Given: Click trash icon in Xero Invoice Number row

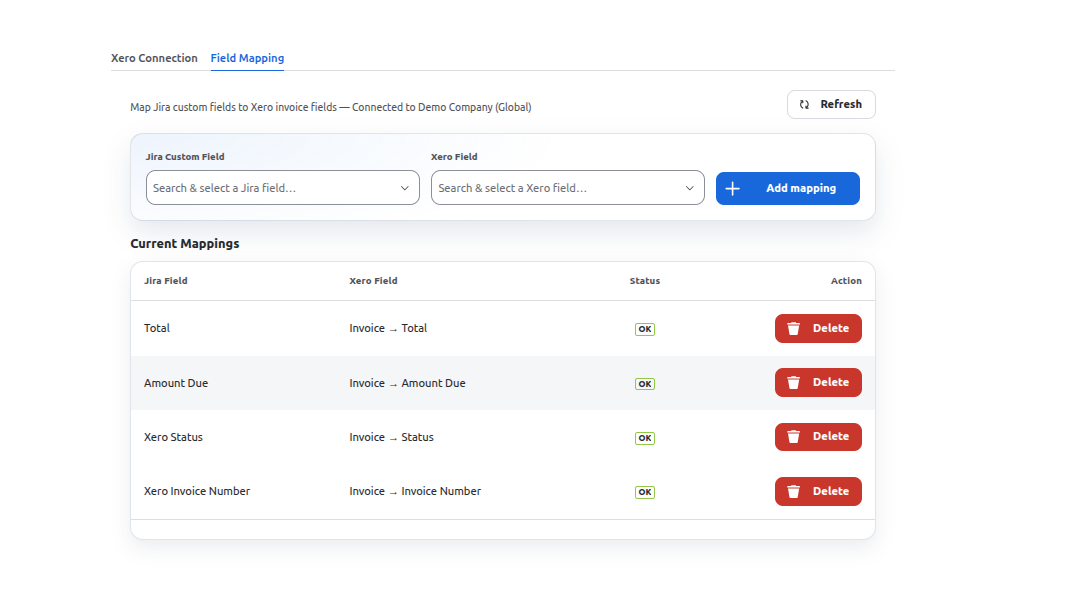Looking at the screenshot, I should (793, 492).
